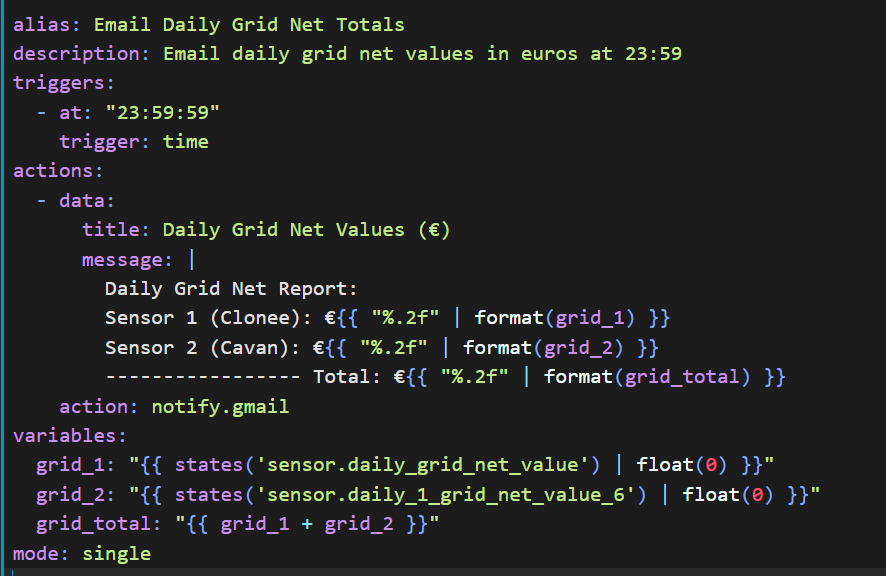Click the value 'time' after trigger
Viewport: 886px width, 576px height.
186,141
